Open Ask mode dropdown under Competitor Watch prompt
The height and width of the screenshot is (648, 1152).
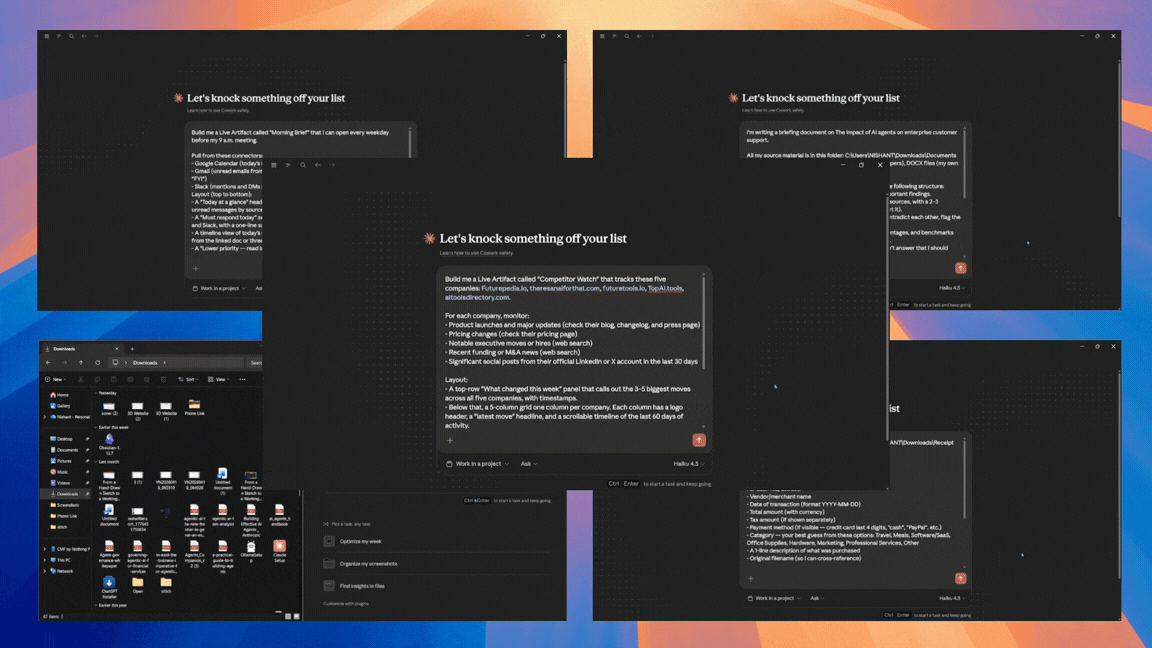point(529,464)
